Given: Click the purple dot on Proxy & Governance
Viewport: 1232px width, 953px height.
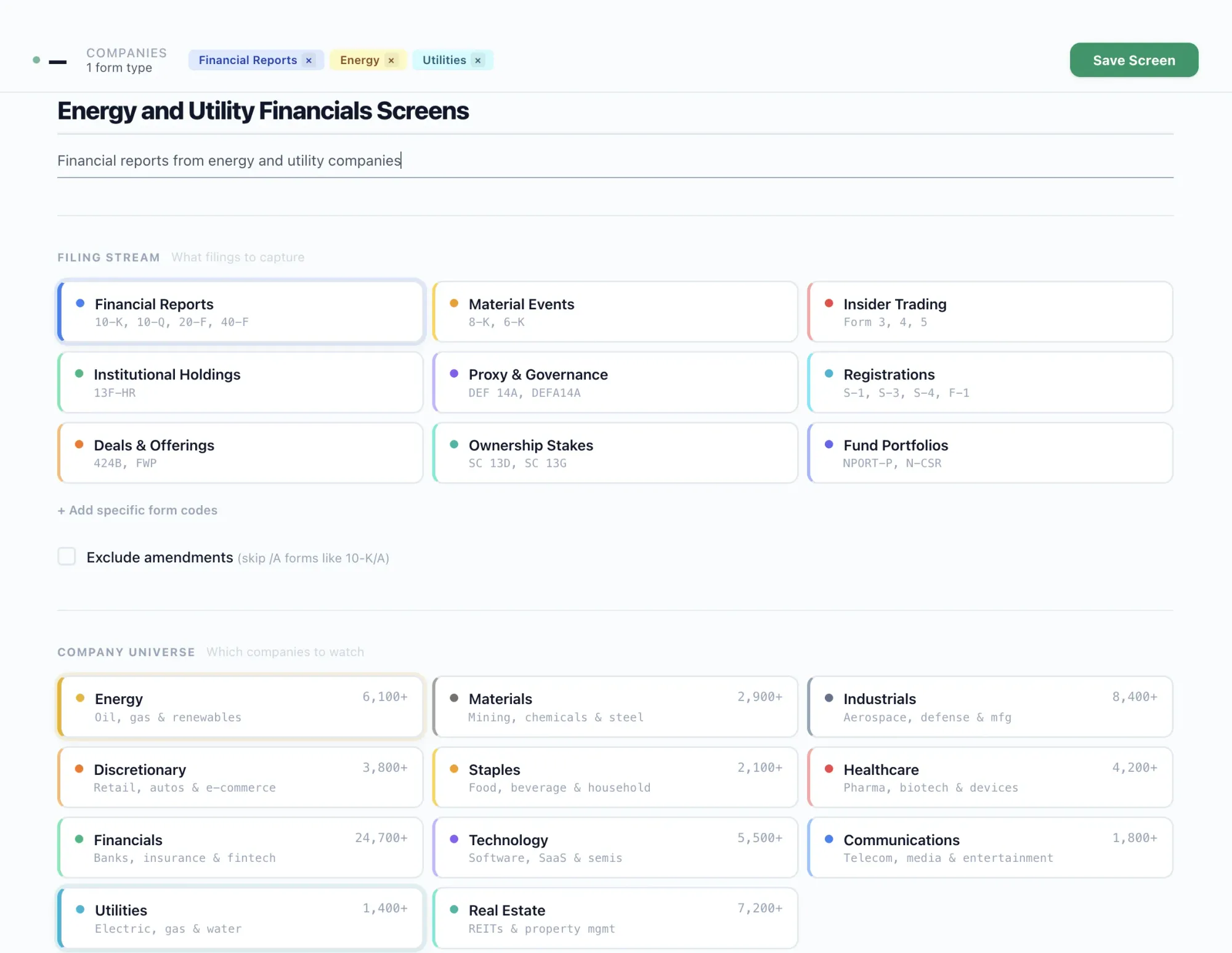Looking at the screenshot, I should 454,373.
